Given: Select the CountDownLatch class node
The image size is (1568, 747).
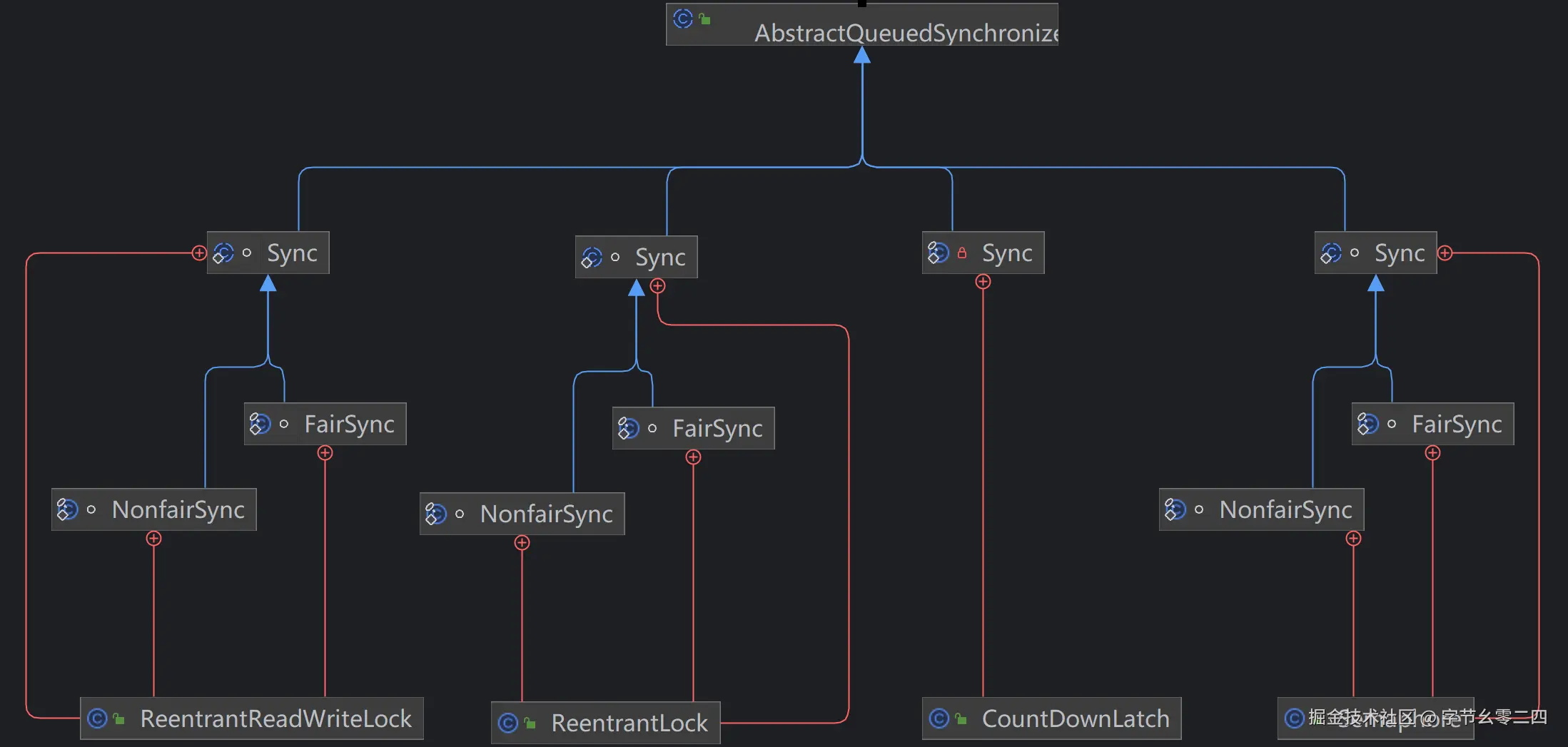Looking at the screenshot, I should (1074, 718).
